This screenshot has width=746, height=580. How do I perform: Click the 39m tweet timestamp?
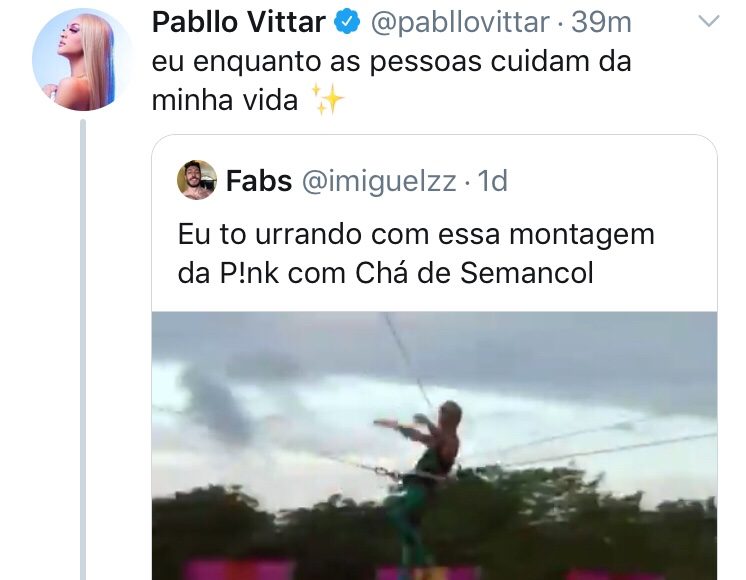tap(601, 22)
